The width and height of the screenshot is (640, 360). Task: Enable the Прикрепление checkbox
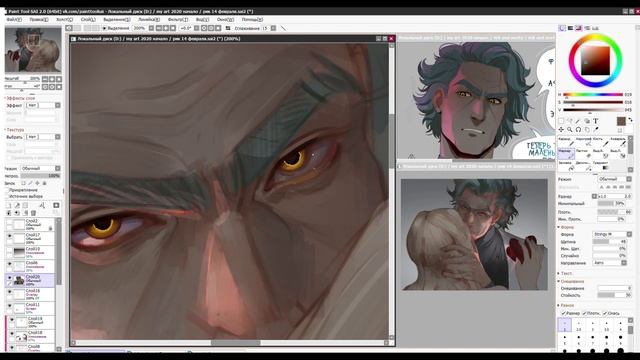point(7,190)
